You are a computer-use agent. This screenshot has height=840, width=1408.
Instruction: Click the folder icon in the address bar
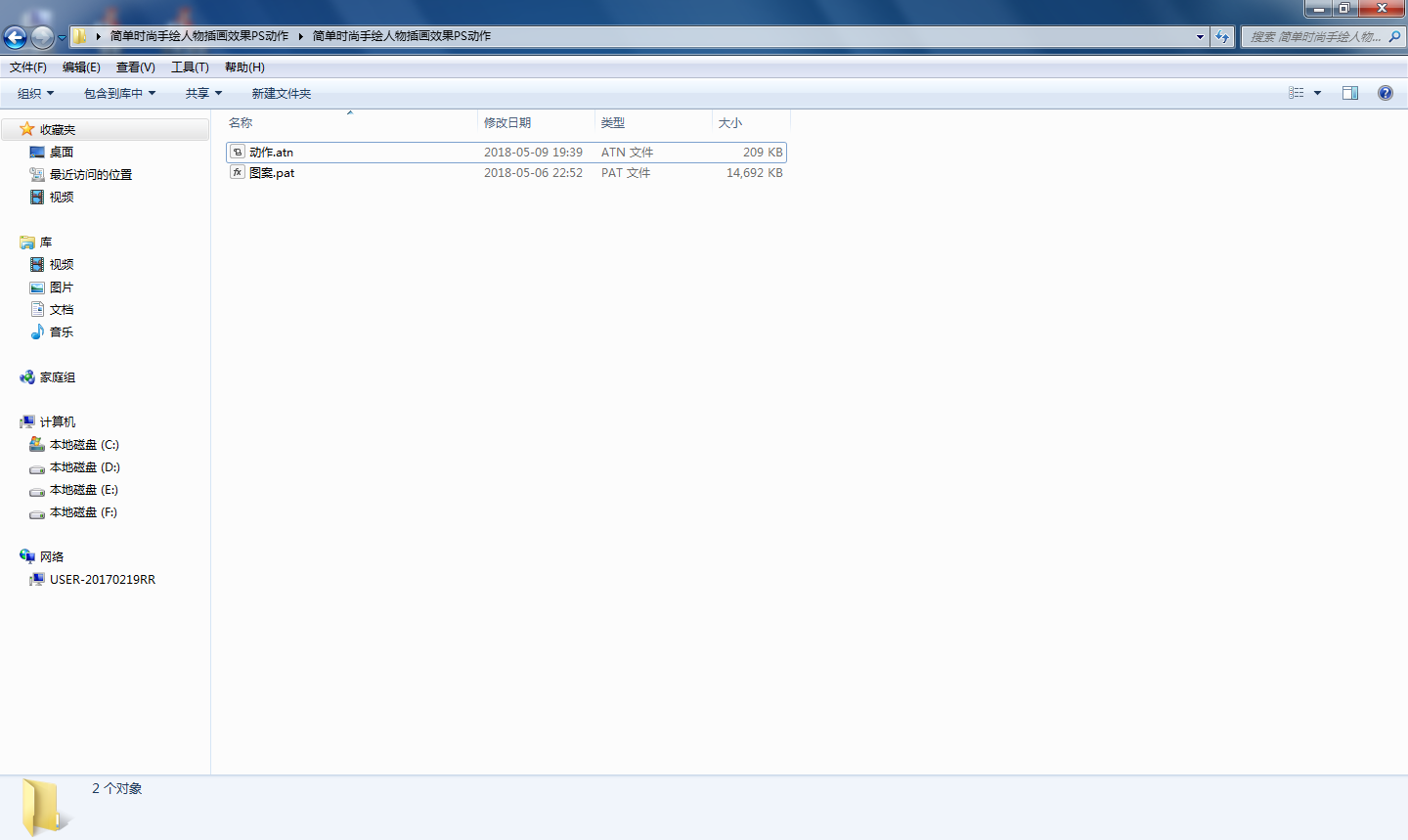(x=80, y=36)
